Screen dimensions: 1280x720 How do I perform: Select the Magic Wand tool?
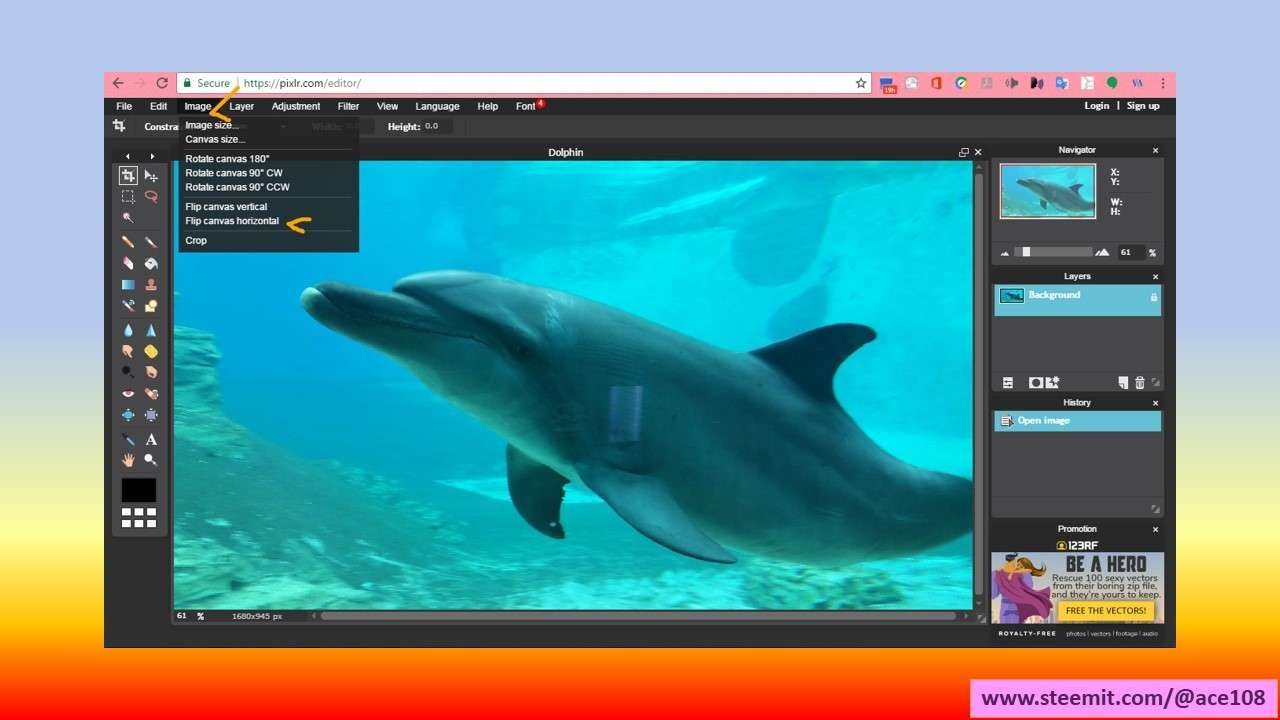pos(128,217)
